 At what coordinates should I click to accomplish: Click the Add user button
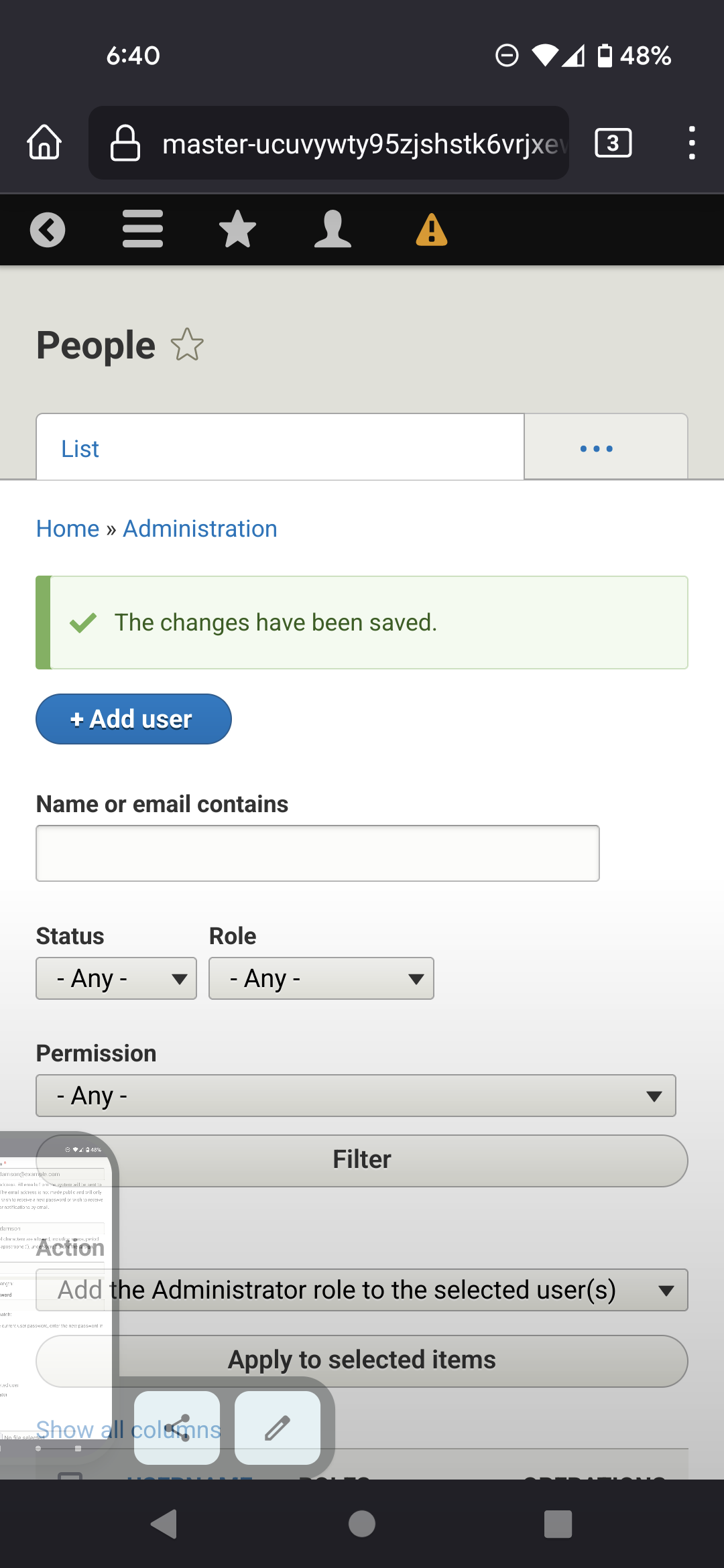(133, 719)
